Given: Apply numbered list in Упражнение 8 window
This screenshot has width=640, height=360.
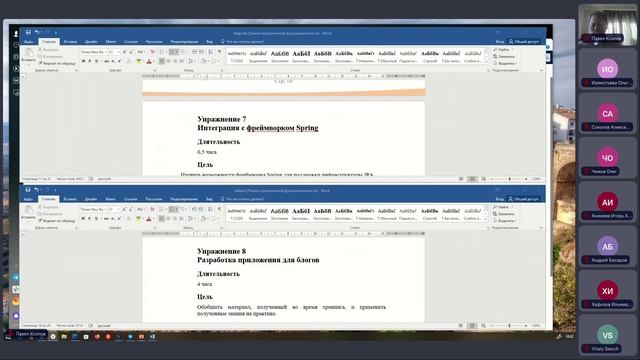Looking at the screenshot, I should pyautogui.click(x=173, y=209).
